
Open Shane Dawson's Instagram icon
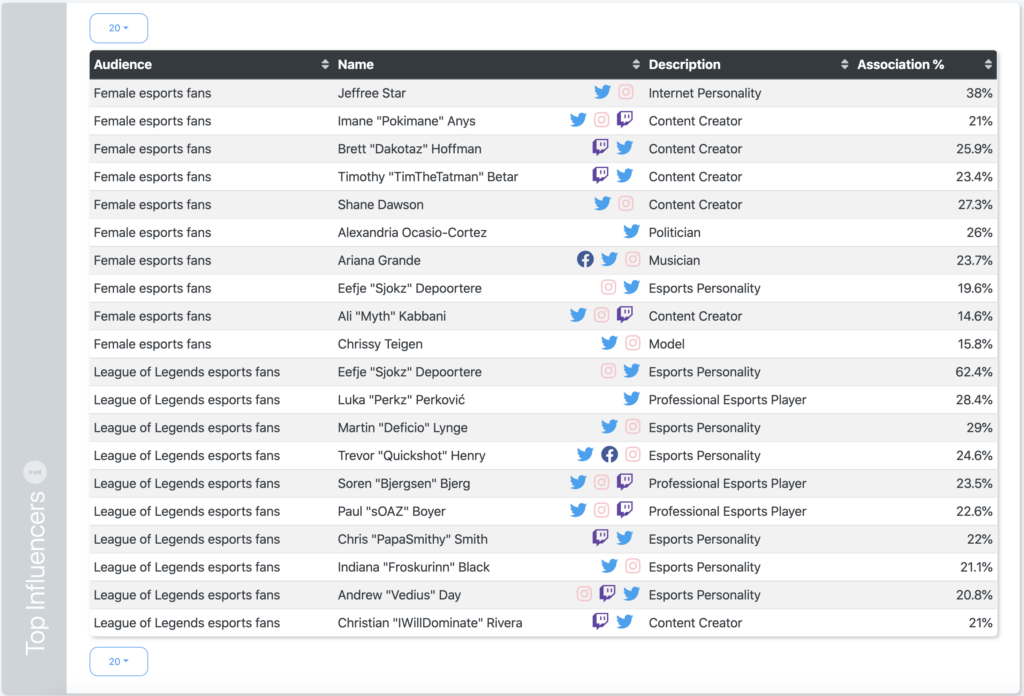626,204
